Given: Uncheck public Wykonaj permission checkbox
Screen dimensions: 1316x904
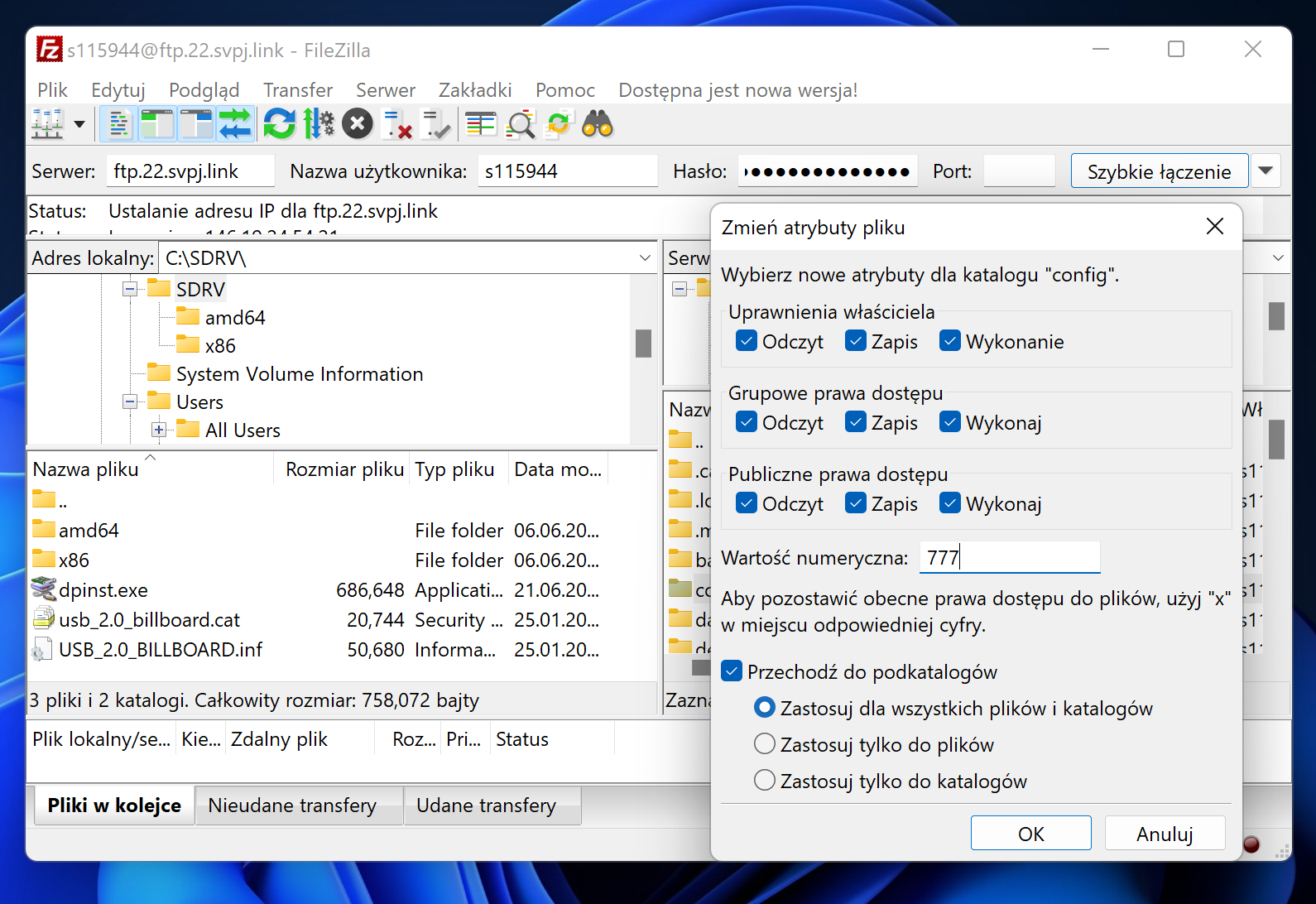Looking at the screenshot, I should click(x=950, y=503).
